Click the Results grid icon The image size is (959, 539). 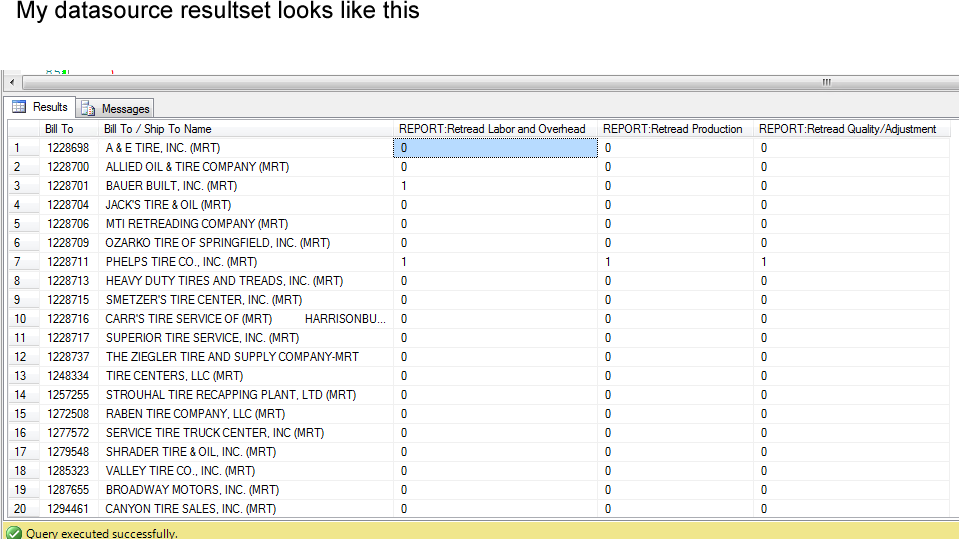19,107
